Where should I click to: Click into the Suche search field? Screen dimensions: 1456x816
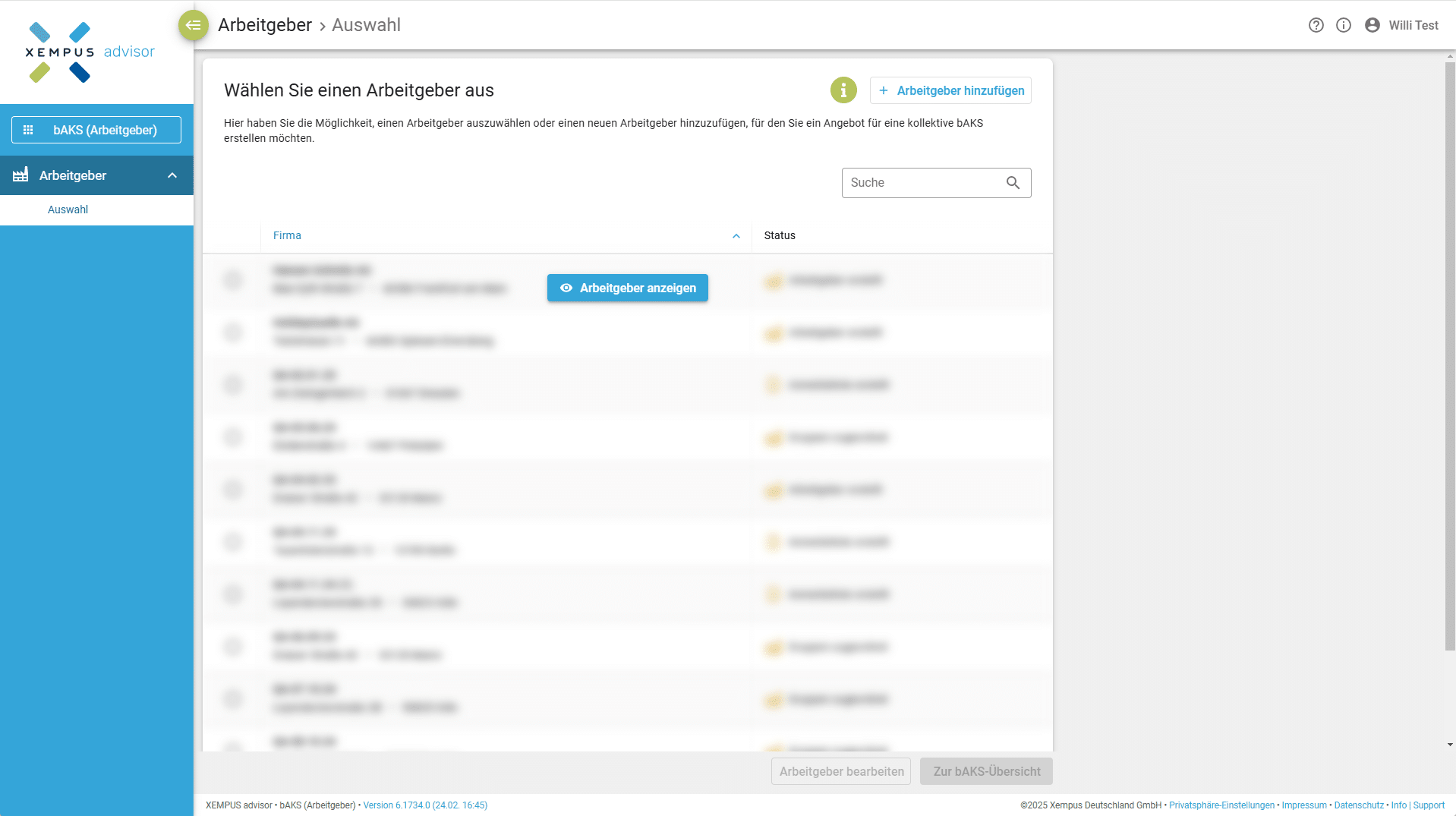coord(922,183)
